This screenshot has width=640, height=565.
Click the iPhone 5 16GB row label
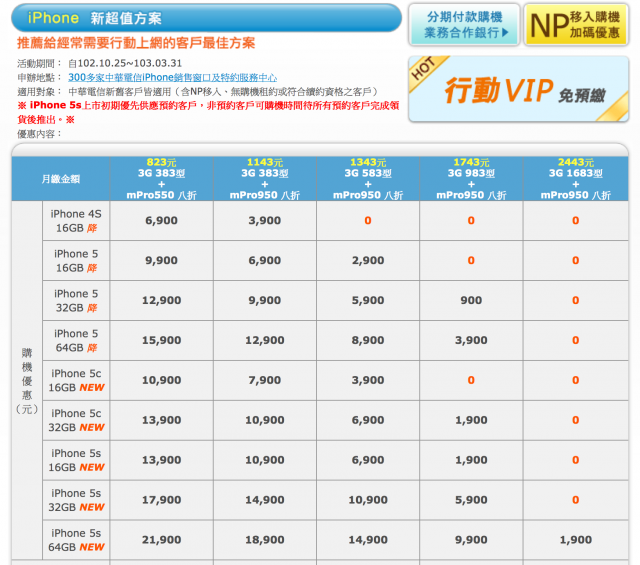pos(76,261)
